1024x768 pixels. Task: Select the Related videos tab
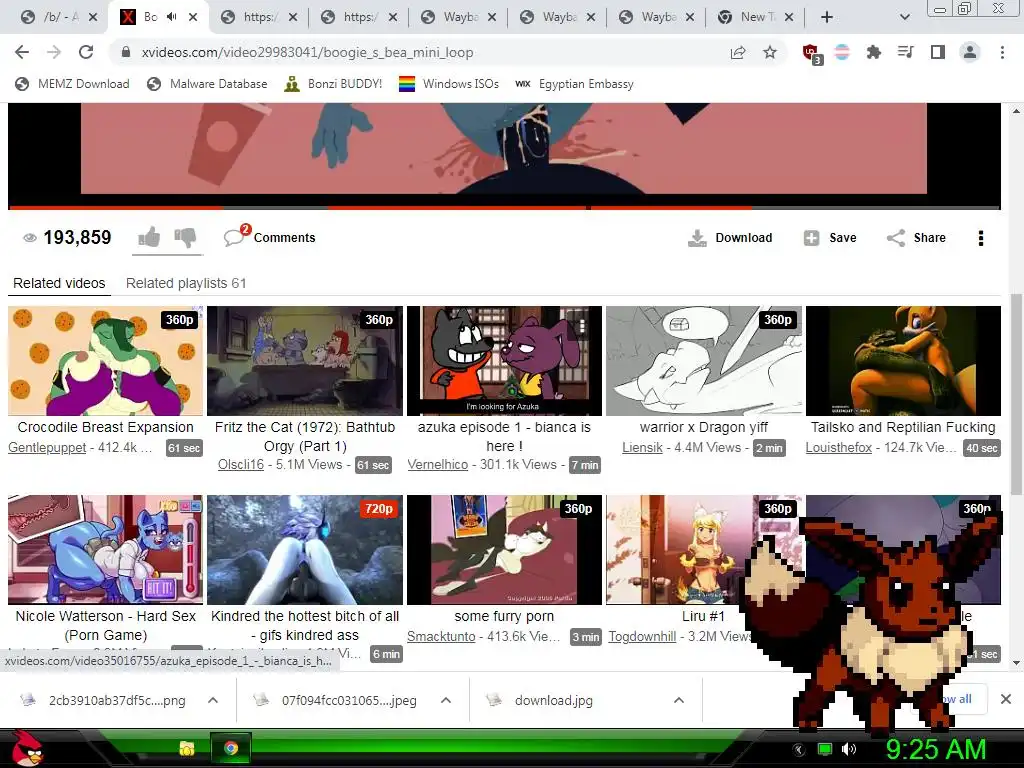(59, 283)
